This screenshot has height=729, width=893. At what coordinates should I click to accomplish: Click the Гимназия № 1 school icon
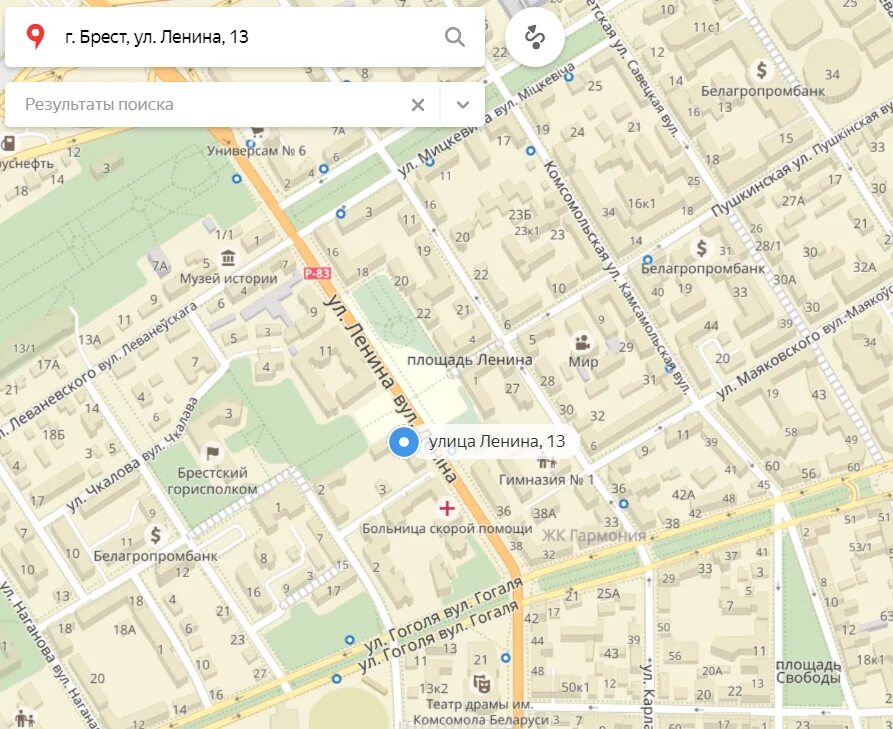(546, 462)
